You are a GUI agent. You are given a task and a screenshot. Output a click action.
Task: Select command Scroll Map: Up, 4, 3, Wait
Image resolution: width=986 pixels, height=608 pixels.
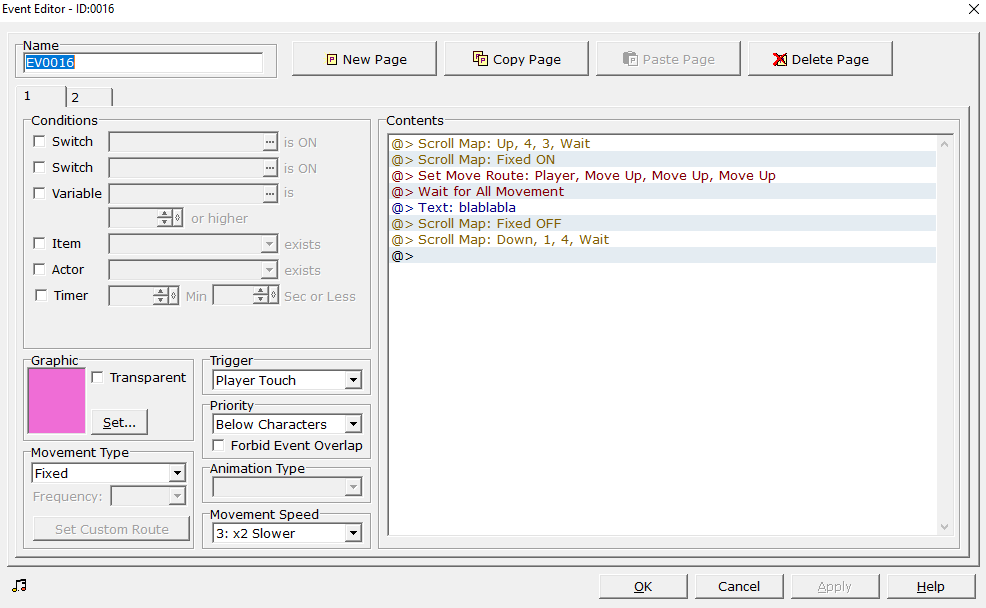point(663,143)
